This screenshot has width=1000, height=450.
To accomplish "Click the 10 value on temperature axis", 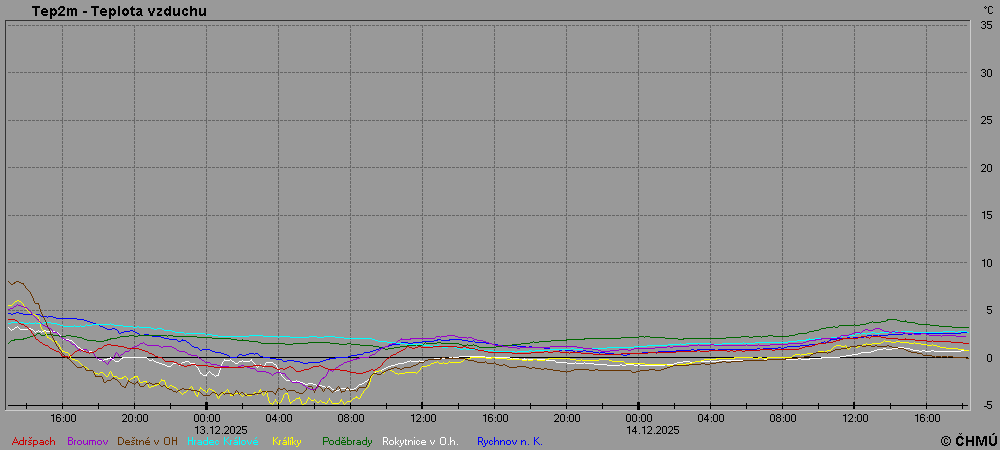I will coord(987,263).
